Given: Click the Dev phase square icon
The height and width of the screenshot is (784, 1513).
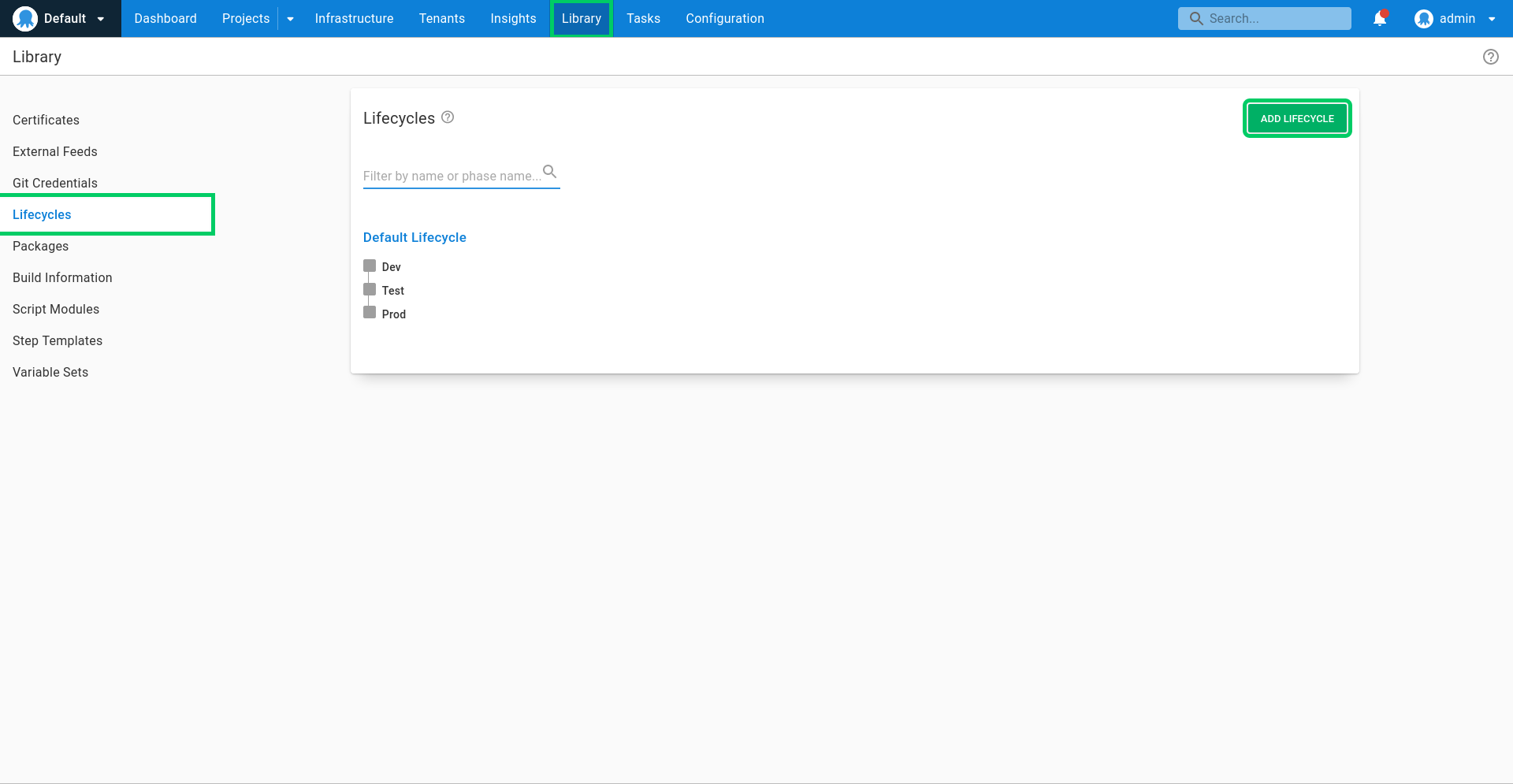Looking at the screenshot, I should click(370, 266).
